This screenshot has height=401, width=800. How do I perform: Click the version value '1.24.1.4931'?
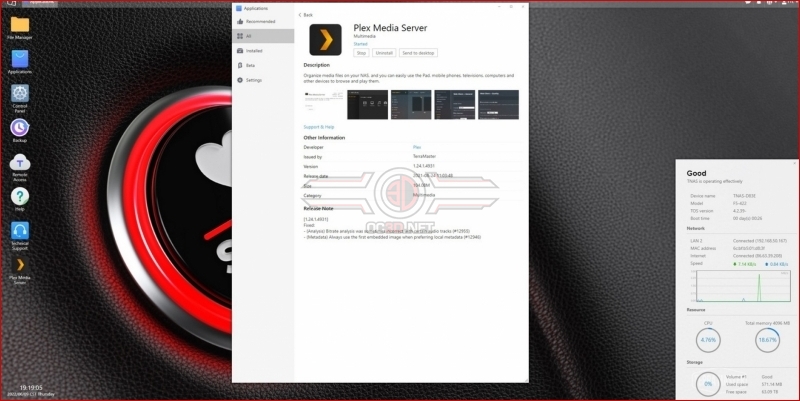tap(424, 166)
